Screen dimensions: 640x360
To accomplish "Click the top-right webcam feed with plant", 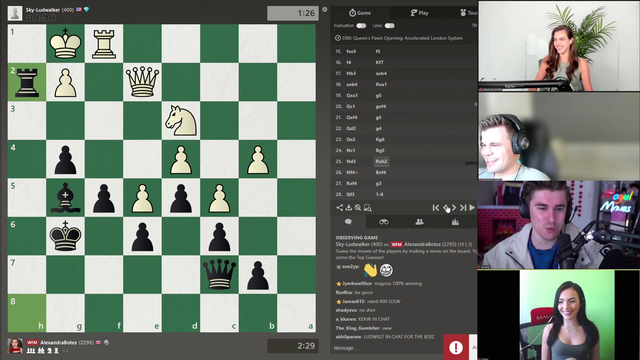I will 559,46.
